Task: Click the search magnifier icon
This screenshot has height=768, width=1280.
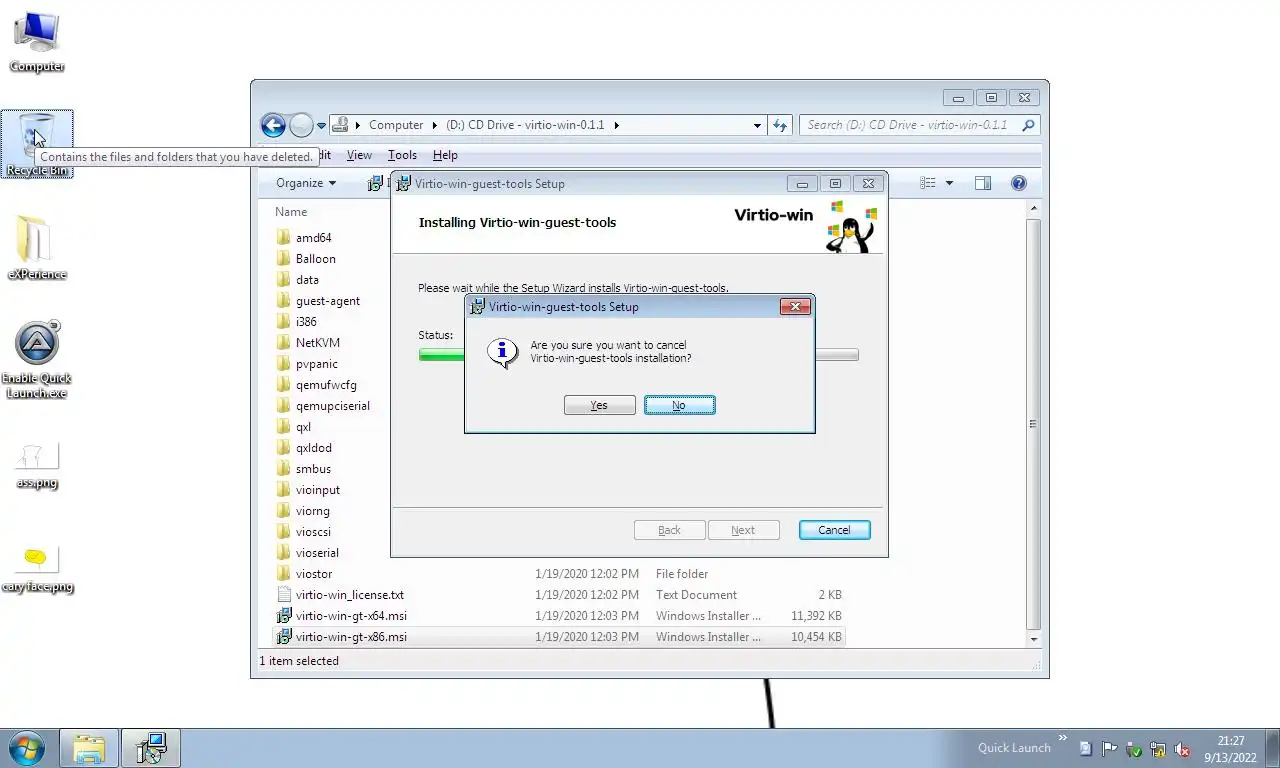Action: pyautogui.click(x=1029, y=125)
